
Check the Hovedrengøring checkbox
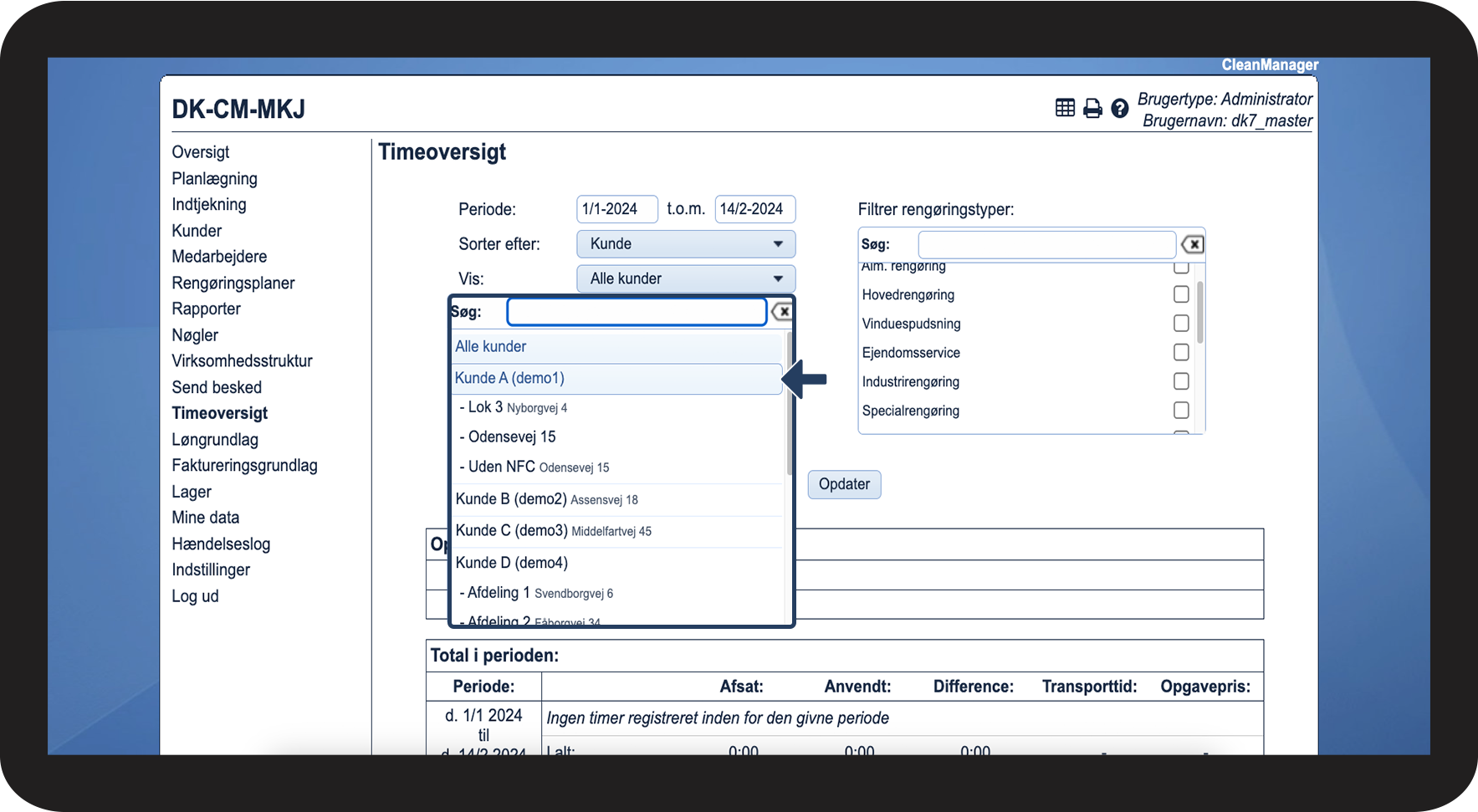tap(1181, 294)
